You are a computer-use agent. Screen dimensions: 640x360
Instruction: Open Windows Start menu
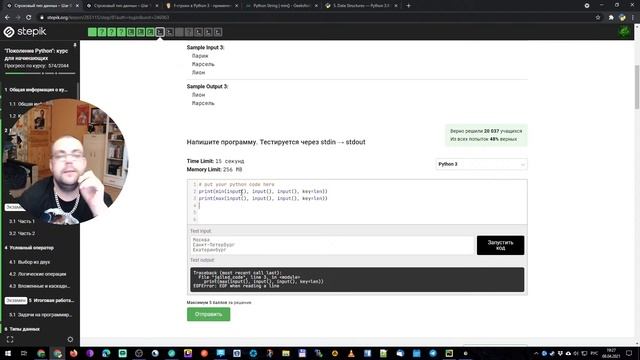pos(8,353)
